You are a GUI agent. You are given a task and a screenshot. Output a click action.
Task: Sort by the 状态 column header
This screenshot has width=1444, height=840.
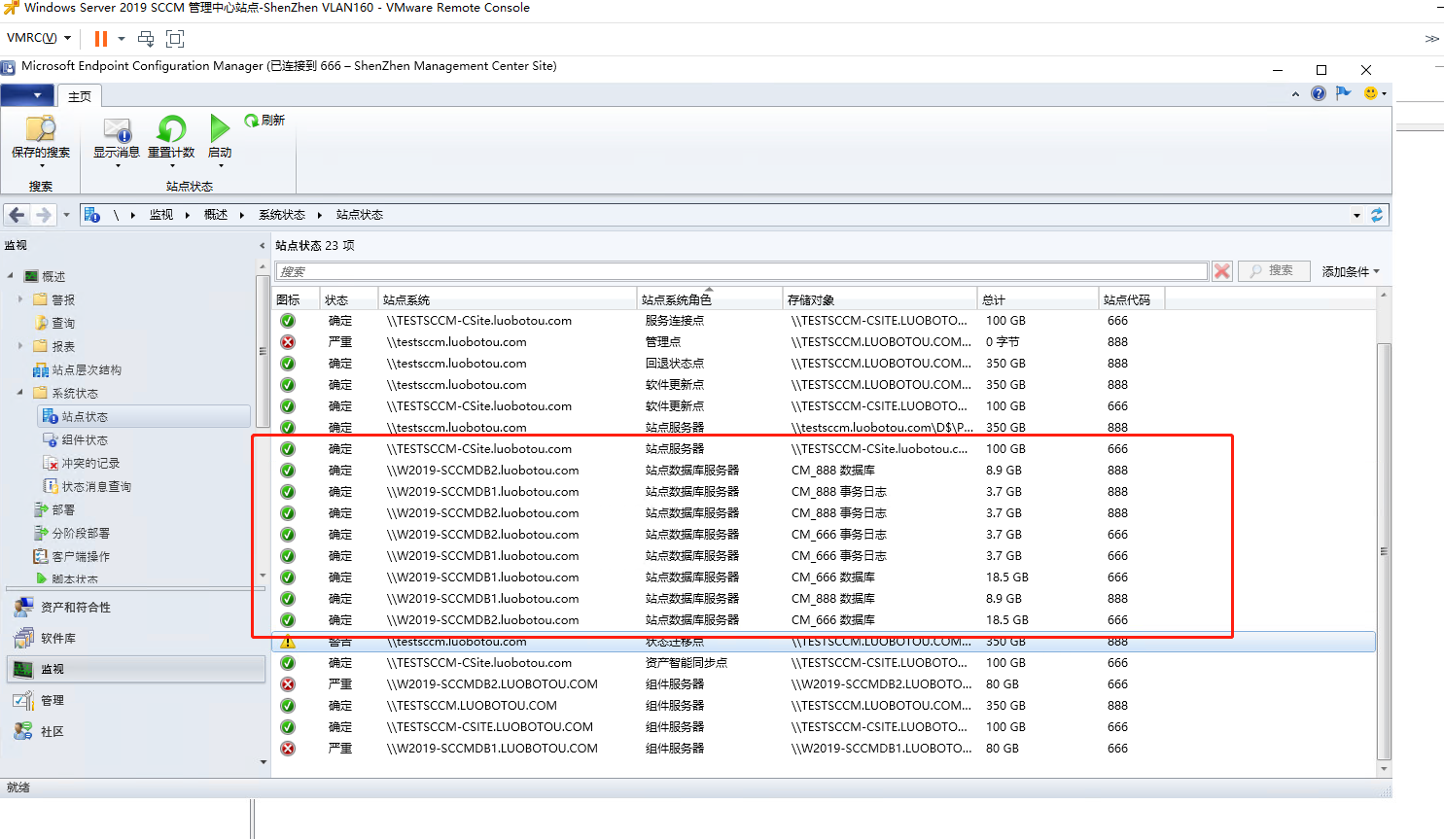click(x=349, y=299)
